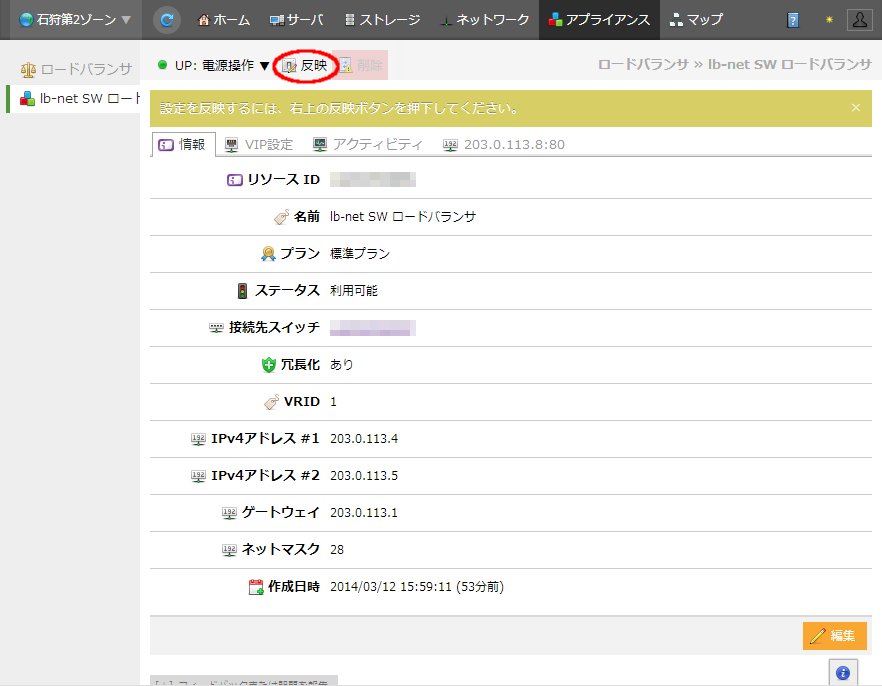Click the yellow star notification icon
Image resolution: width=882 pixels, height=686 pixels.
[x=828, y=20]
